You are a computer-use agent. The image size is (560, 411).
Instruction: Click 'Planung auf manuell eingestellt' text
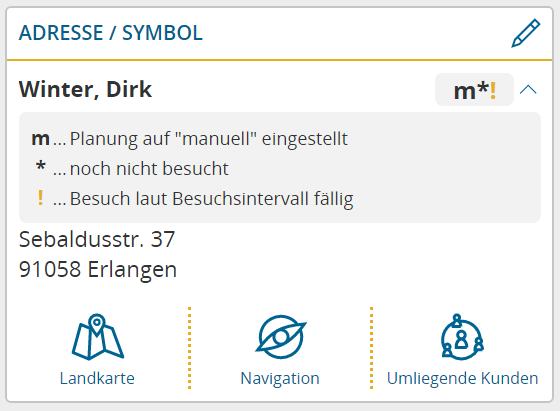[x=209, y=139]
